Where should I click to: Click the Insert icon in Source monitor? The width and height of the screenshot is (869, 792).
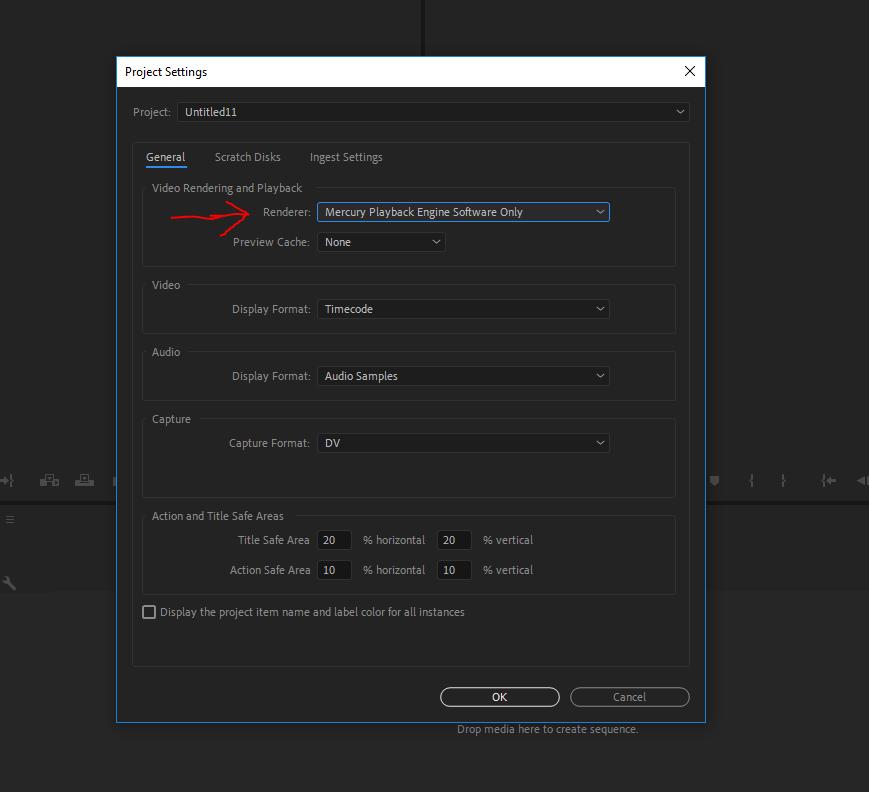[x=49, y=481]
